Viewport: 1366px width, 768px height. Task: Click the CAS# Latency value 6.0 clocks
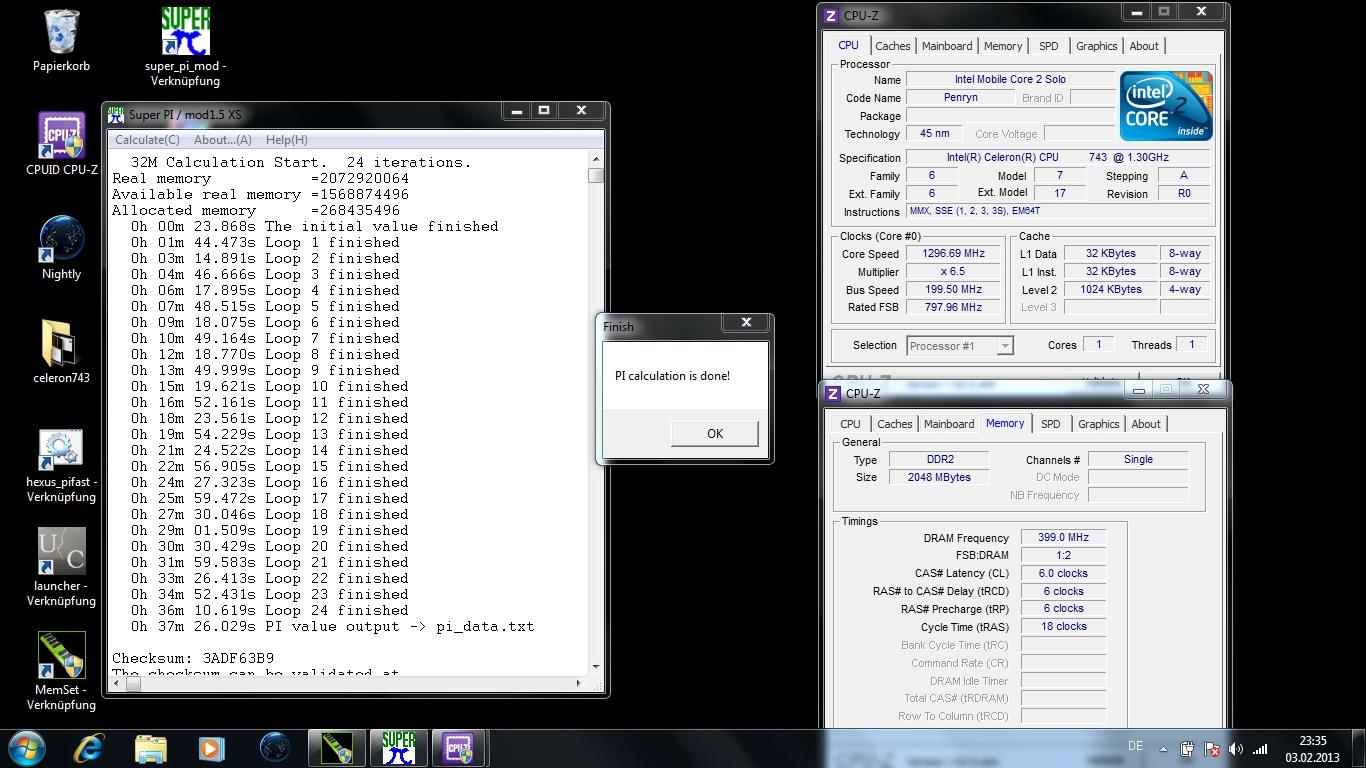pyautogui.click(x=1063, y=573)
